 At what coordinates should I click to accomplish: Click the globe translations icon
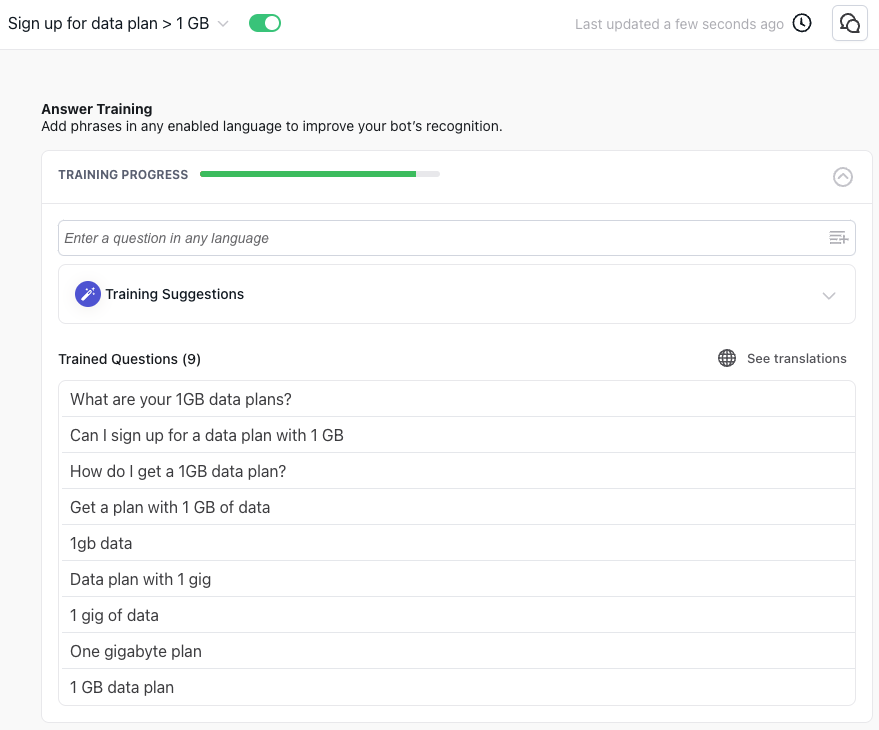pyautogui.click(x=727, y=358)
